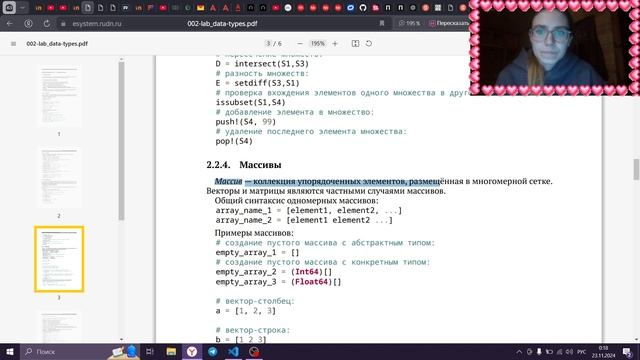Open the red round app on taskbar
Viewport: 640px width, 360px height.
254,351
